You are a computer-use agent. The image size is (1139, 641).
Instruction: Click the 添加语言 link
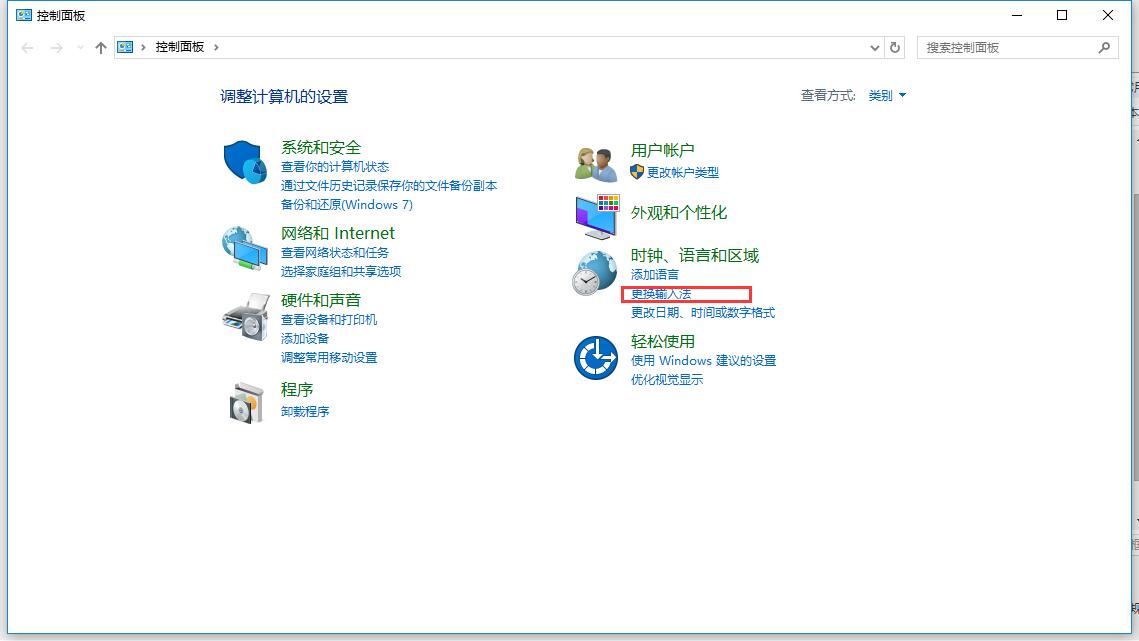[x=654, y=275]
